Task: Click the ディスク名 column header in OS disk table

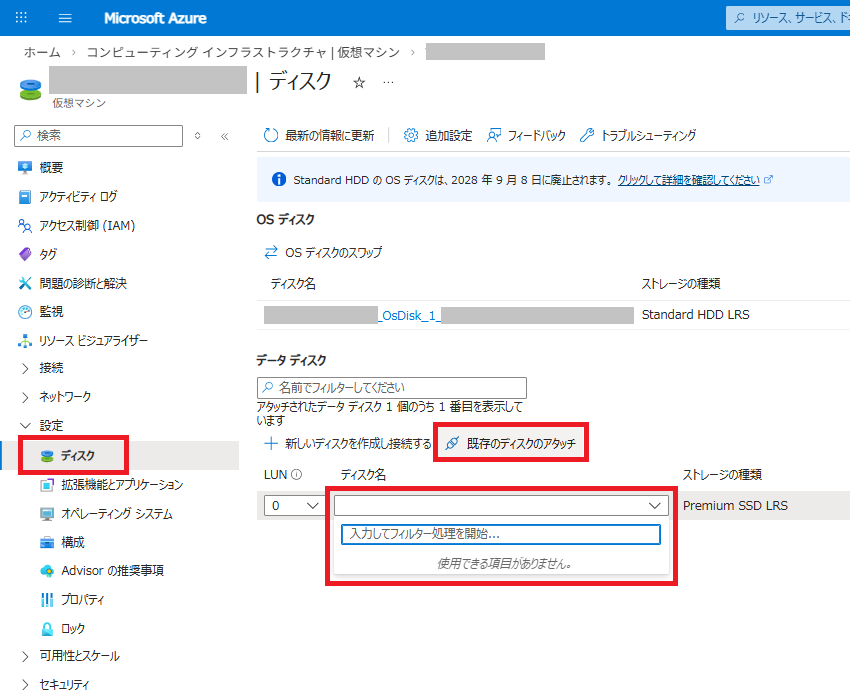Action: tap(293, 284)
